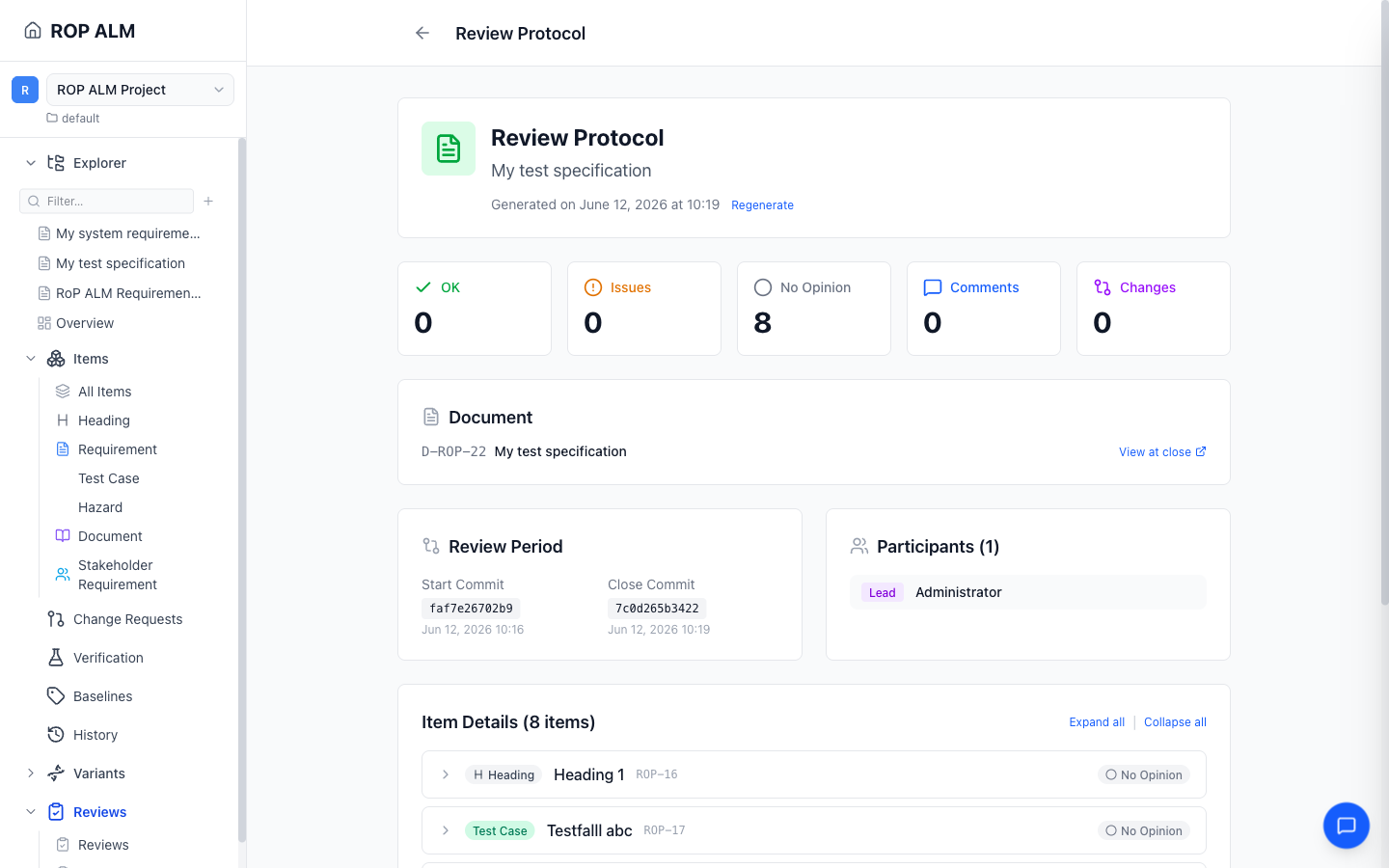
Task: Go back with the arrow icon
Action: coord(422,33)
